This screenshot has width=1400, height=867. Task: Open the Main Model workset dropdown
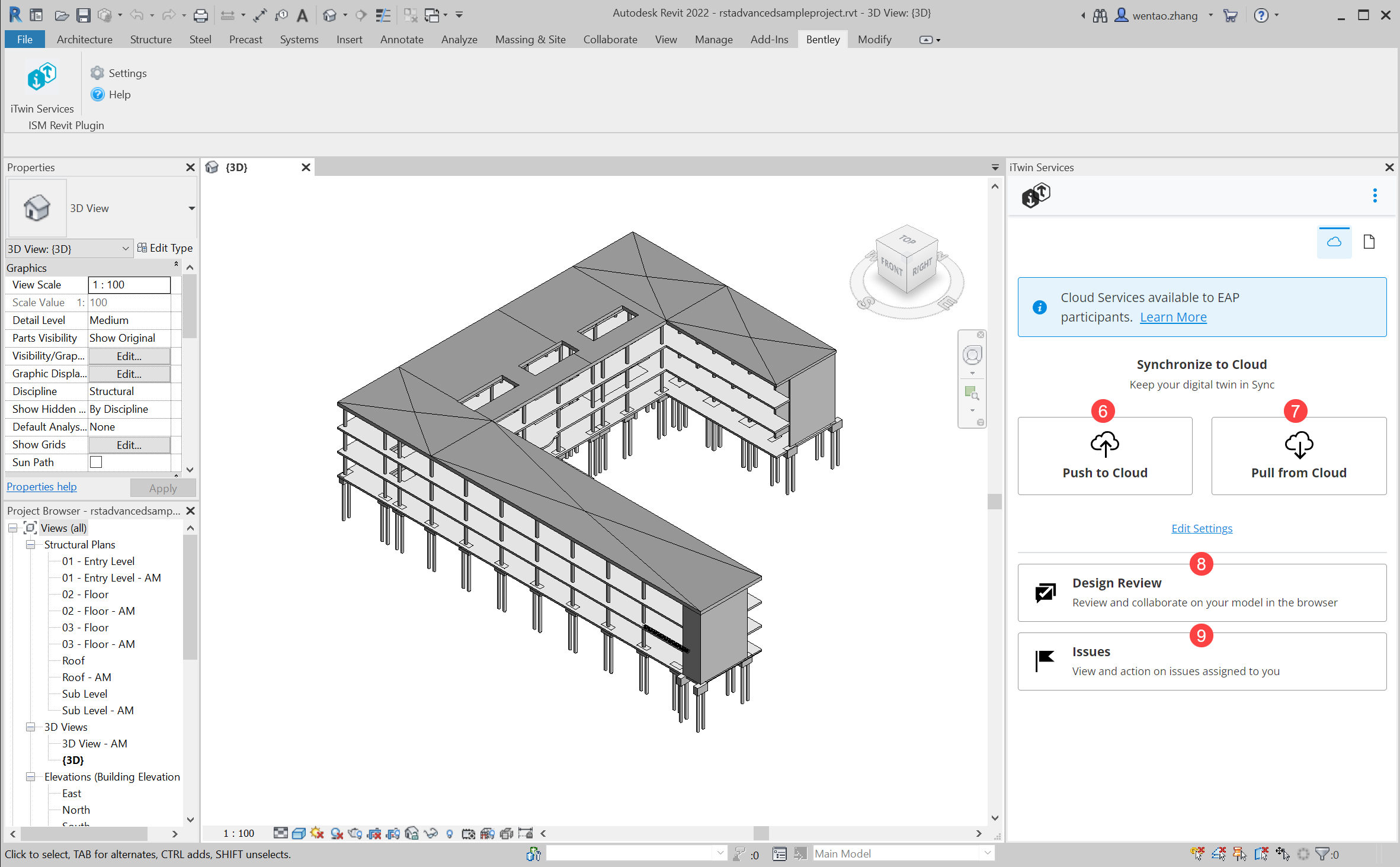[x=986, y=853]
